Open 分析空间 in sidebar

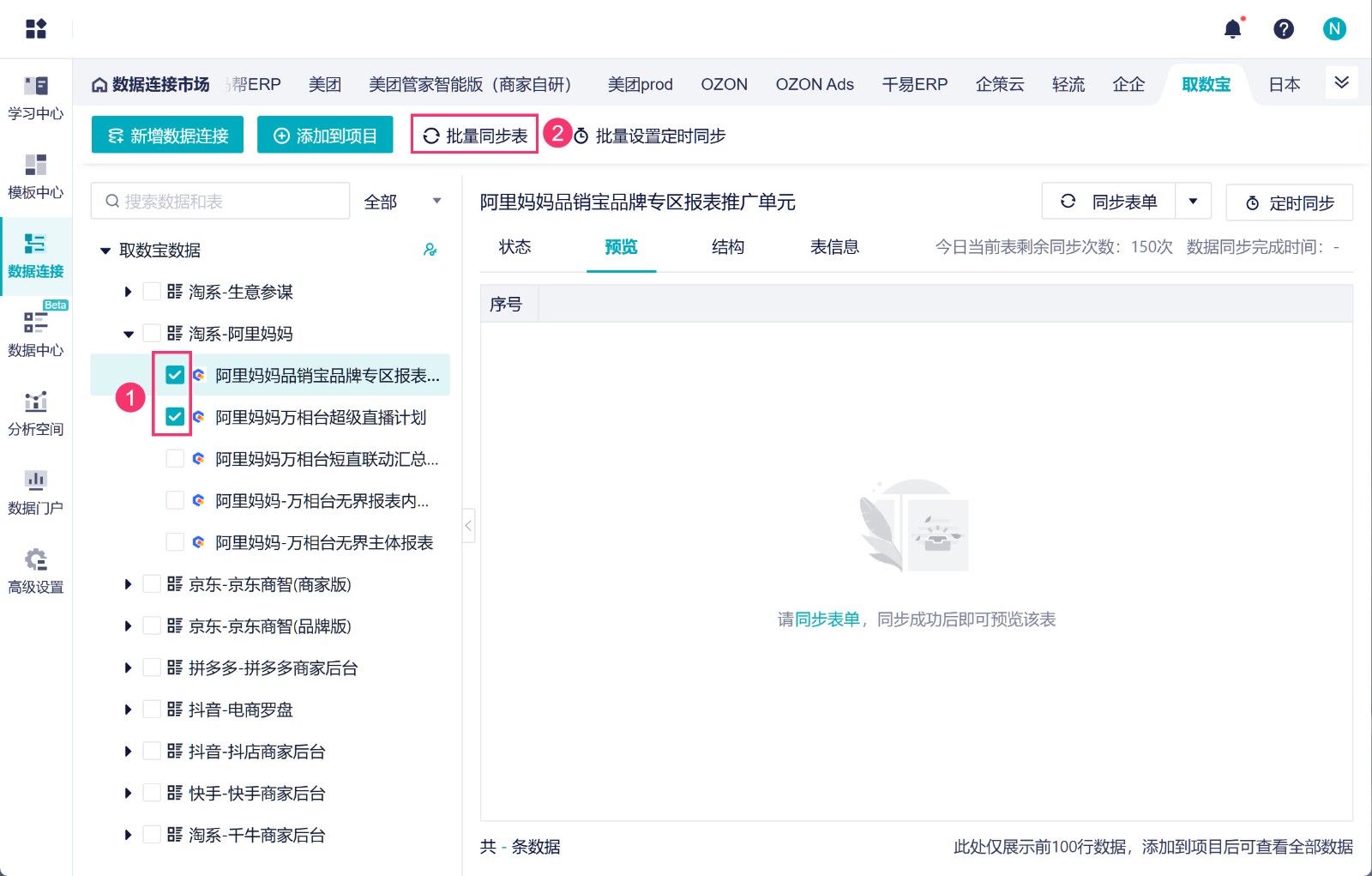(36, 414)
